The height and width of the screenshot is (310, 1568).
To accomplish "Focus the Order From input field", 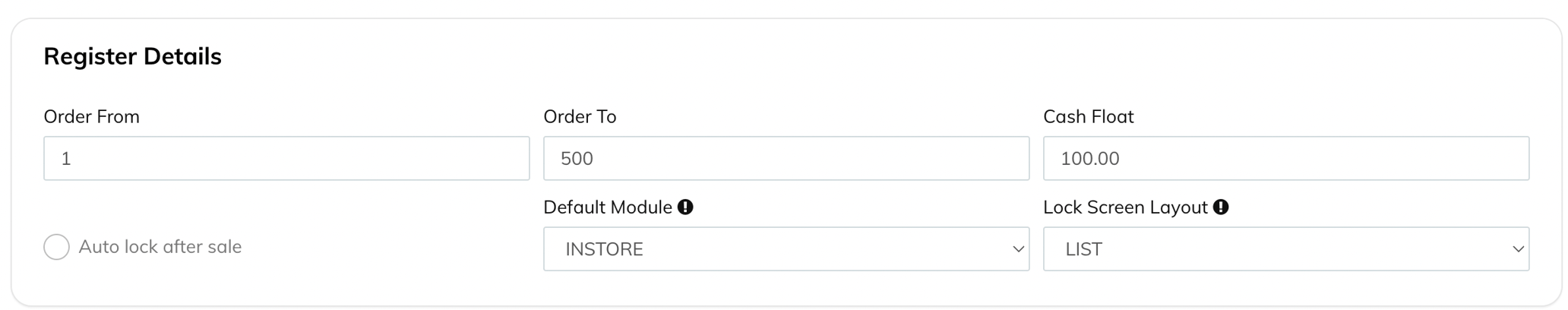I will 286,159.
